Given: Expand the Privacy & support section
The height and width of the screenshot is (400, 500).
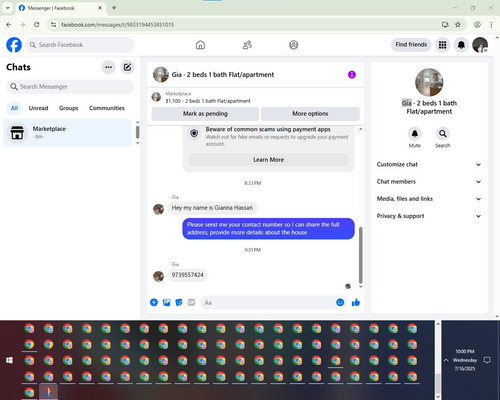Looking at the screenshot, I should coord(429,216).
